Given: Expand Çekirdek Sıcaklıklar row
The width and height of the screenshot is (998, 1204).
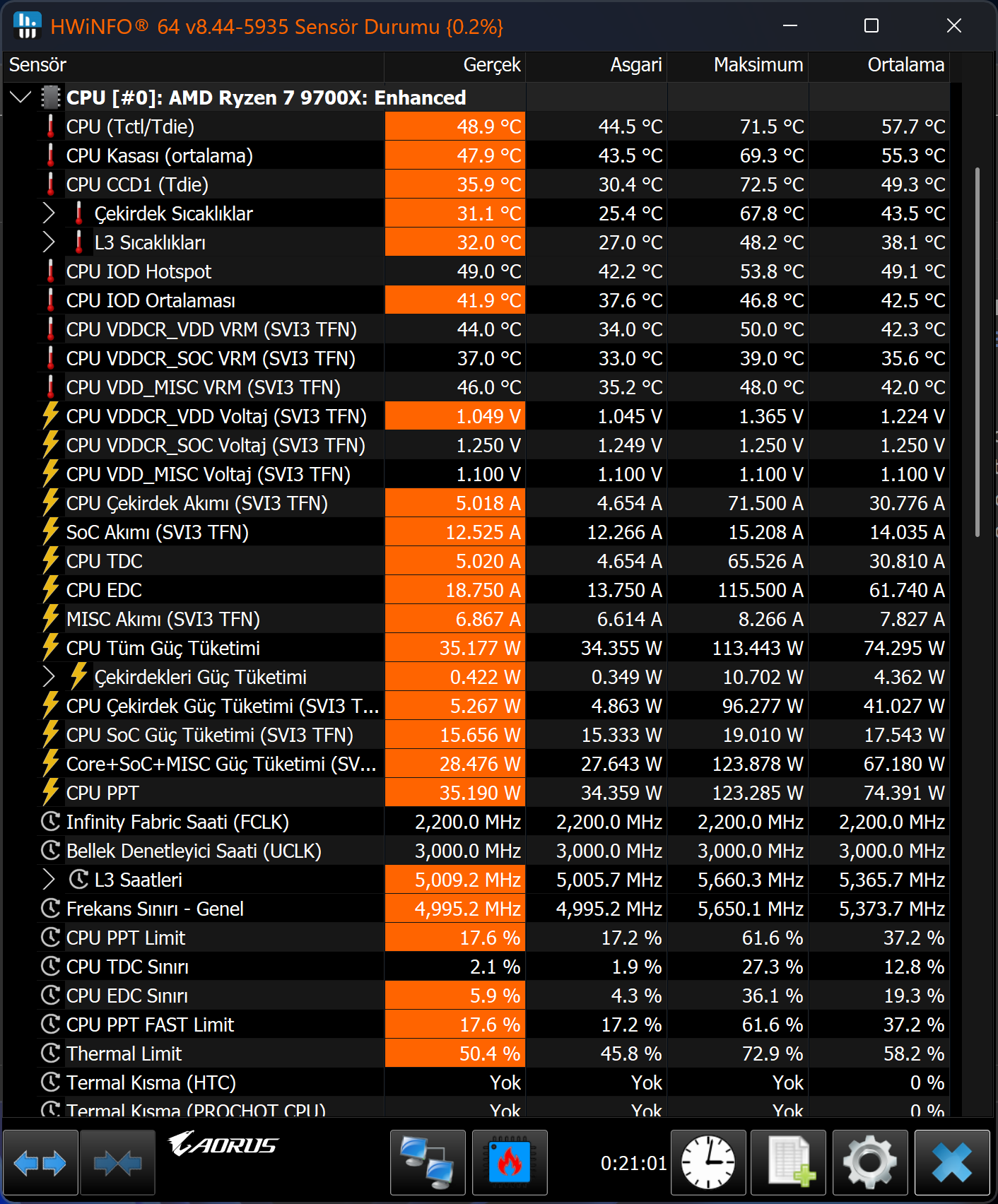Looking at the screenshot, I should click(x=48, y=213).
